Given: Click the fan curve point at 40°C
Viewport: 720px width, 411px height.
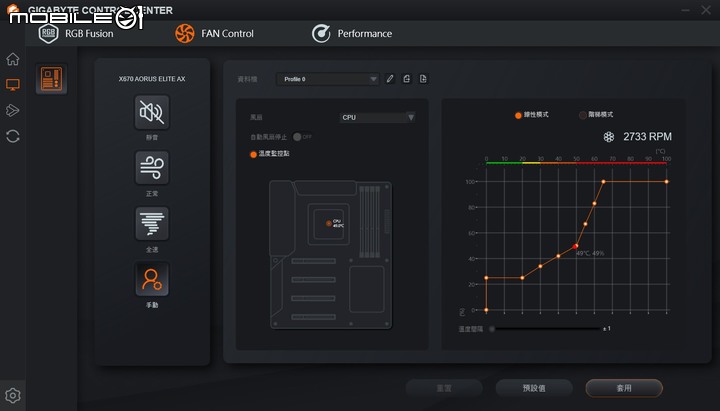Looking at the screenshot, I should point(558,256).
